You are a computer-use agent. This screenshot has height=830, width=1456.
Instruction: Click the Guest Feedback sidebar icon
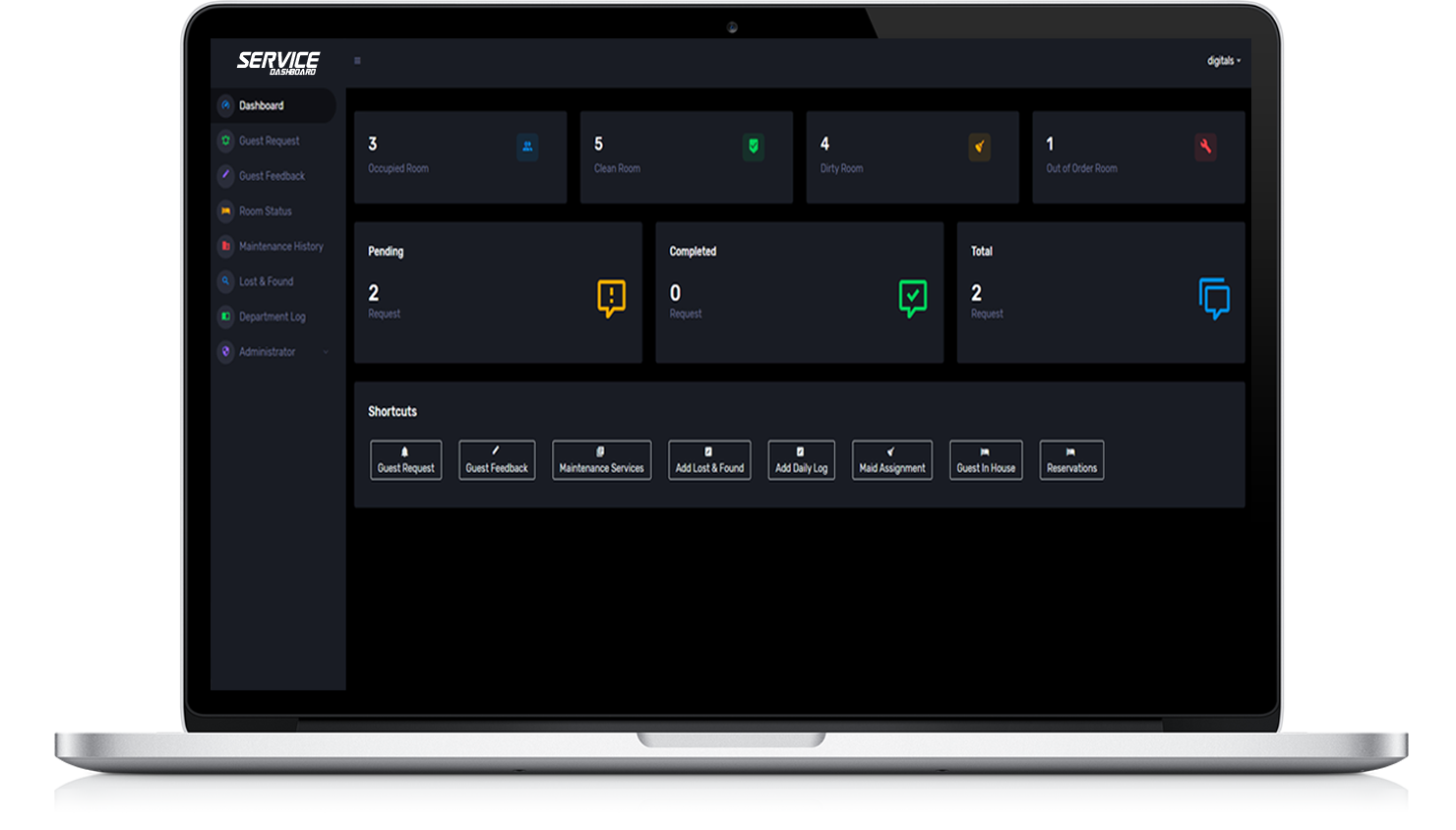226,175
